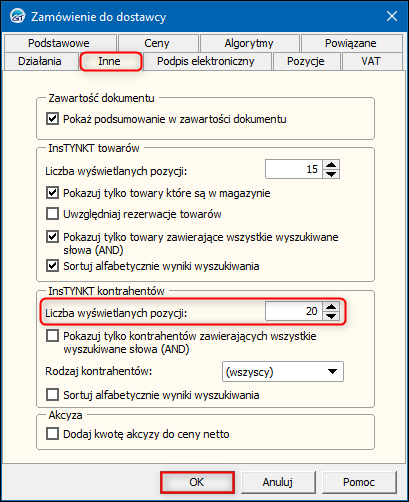
Task: Switch to the Algorytmy tab
Action: pos(249,43)
